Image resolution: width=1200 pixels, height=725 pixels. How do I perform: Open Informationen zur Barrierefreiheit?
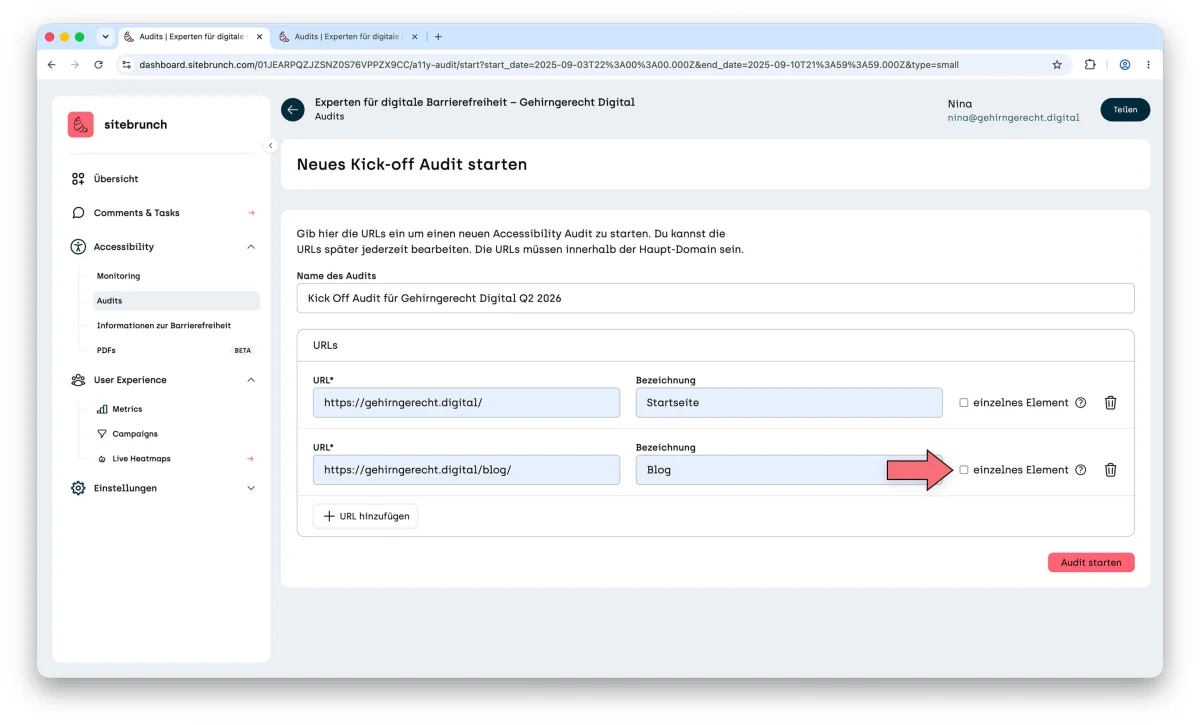pyautogui.click(x=164, y=326)
